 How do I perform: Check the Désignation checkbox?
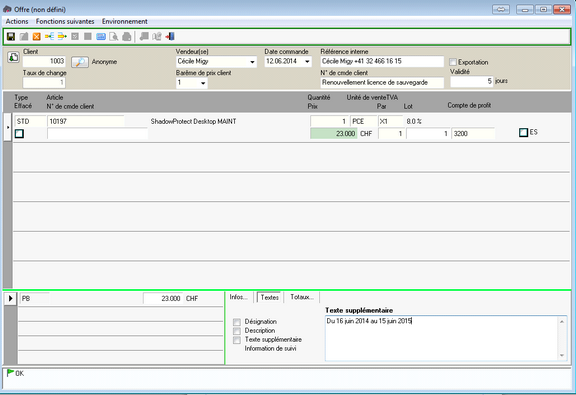pyautogui.click(x=237, y=322)
